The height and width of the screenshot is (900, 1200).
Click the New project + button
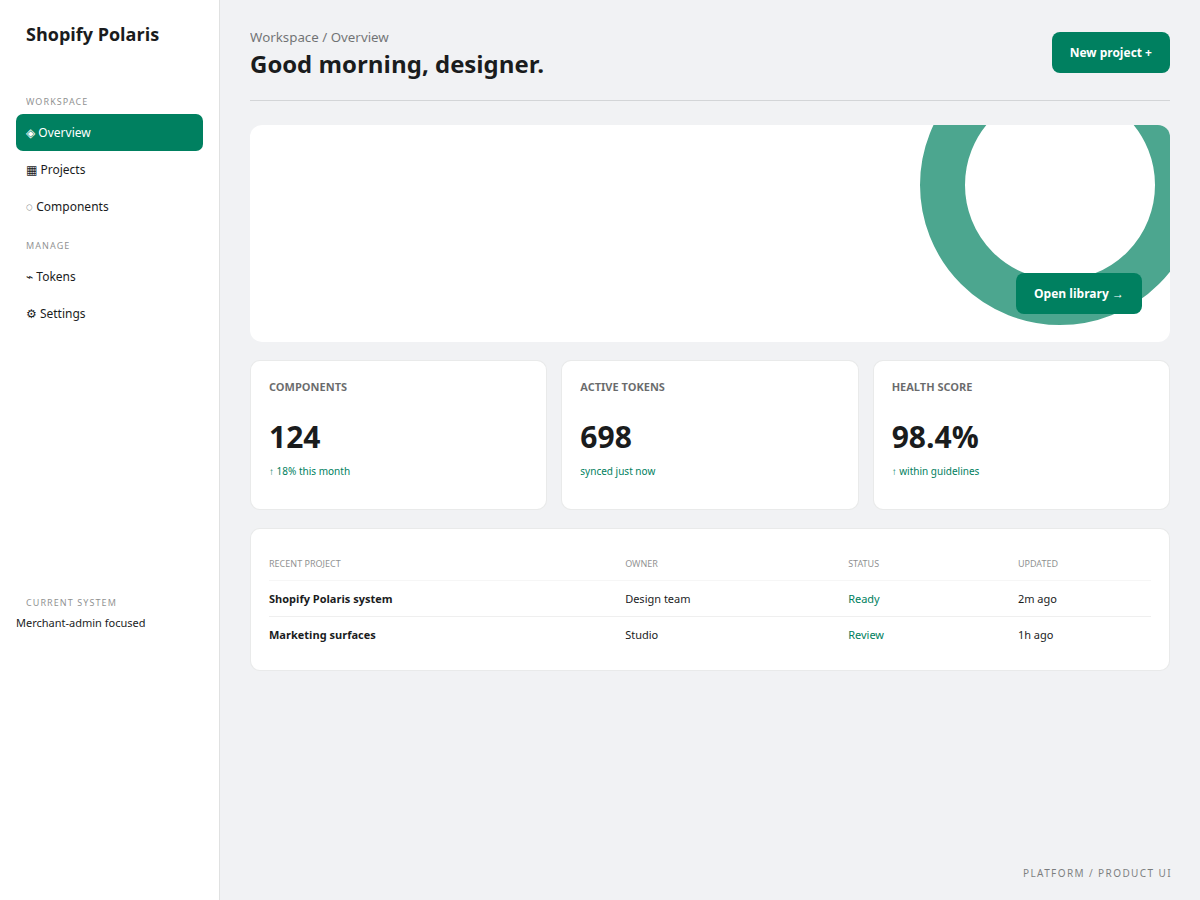[1111, 53]
